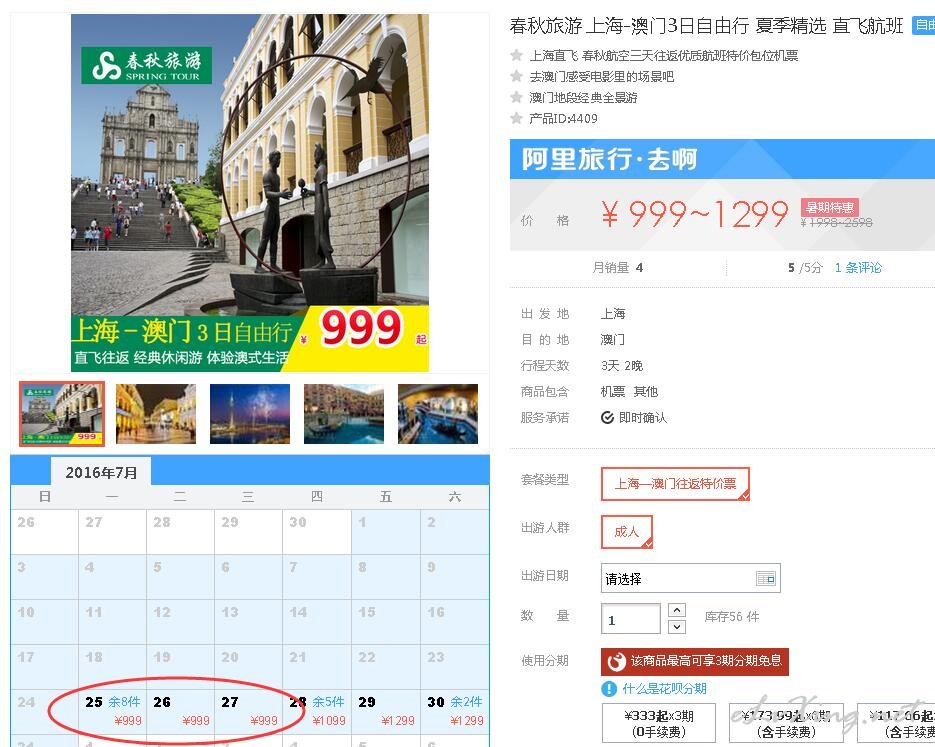Select July 28 priced at ¥1099
The width and height of the screenshot is (935, 747).
[317, 711]
